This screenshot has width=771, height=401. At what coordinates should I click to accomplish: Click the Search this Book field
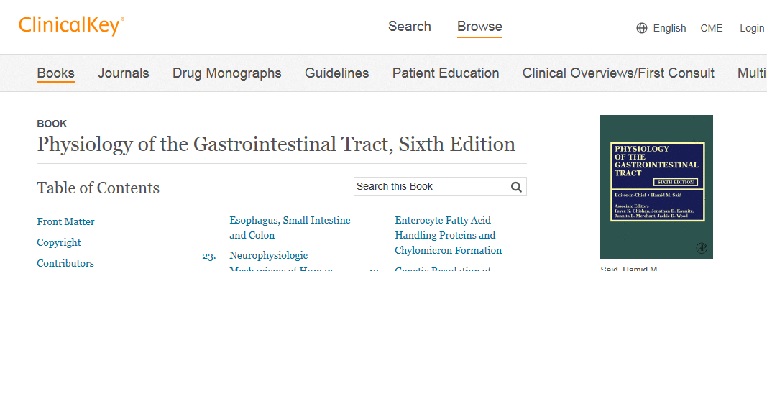pyautogui.click(x=430, y=187)
